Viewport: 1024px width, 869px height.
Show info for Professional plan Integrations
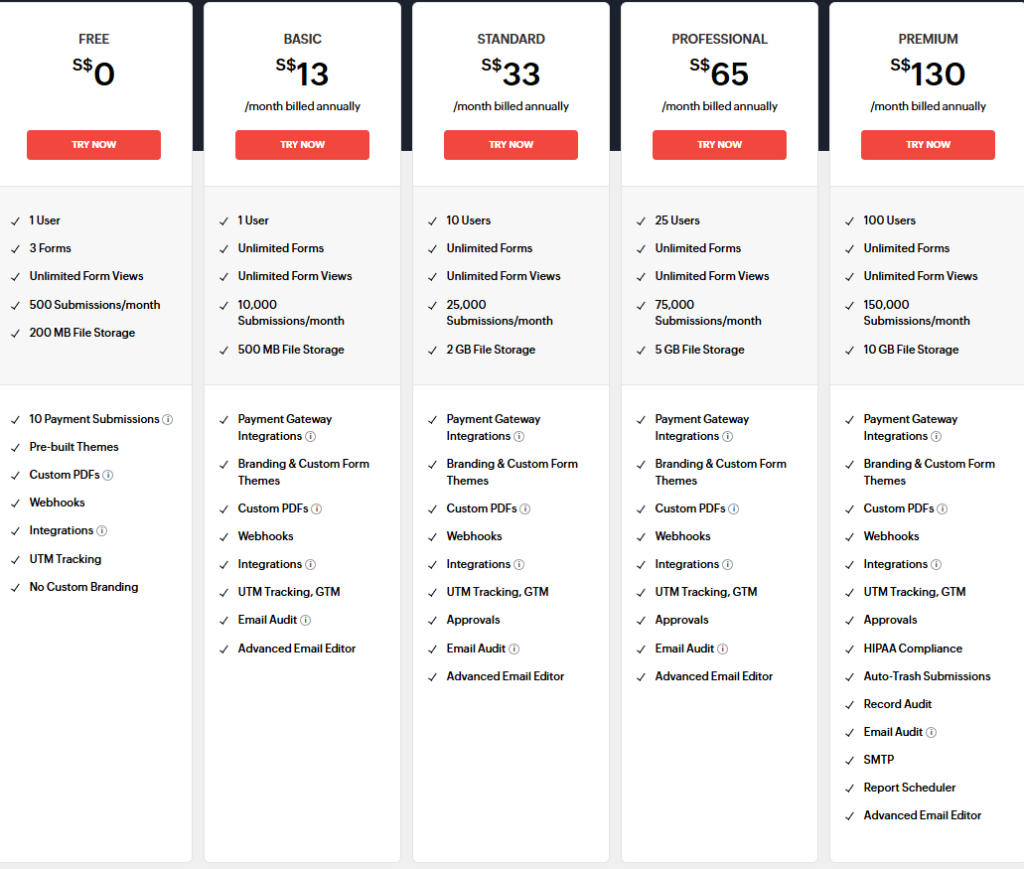tap(728, 564)
